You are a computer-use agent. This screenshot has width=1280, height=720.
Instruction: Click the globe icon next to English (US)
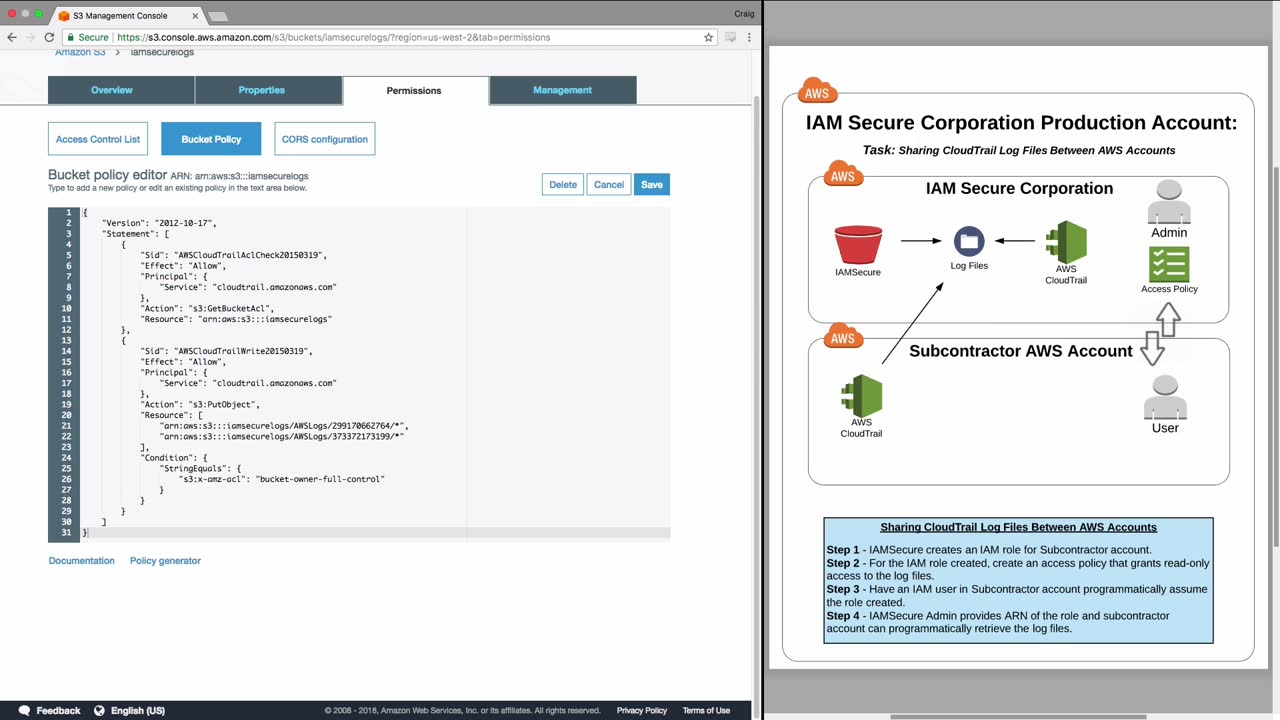pyautogui.click(x=99, y=710)
